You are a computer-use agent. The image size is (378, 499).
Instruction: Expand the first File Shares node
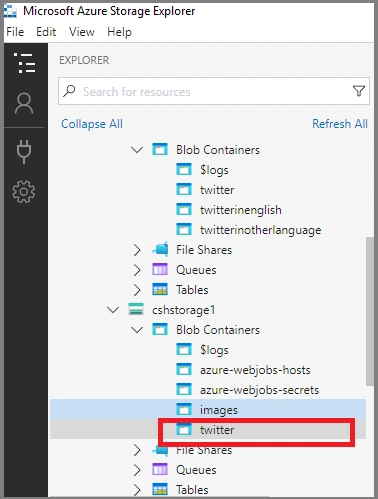pos(137,250)
